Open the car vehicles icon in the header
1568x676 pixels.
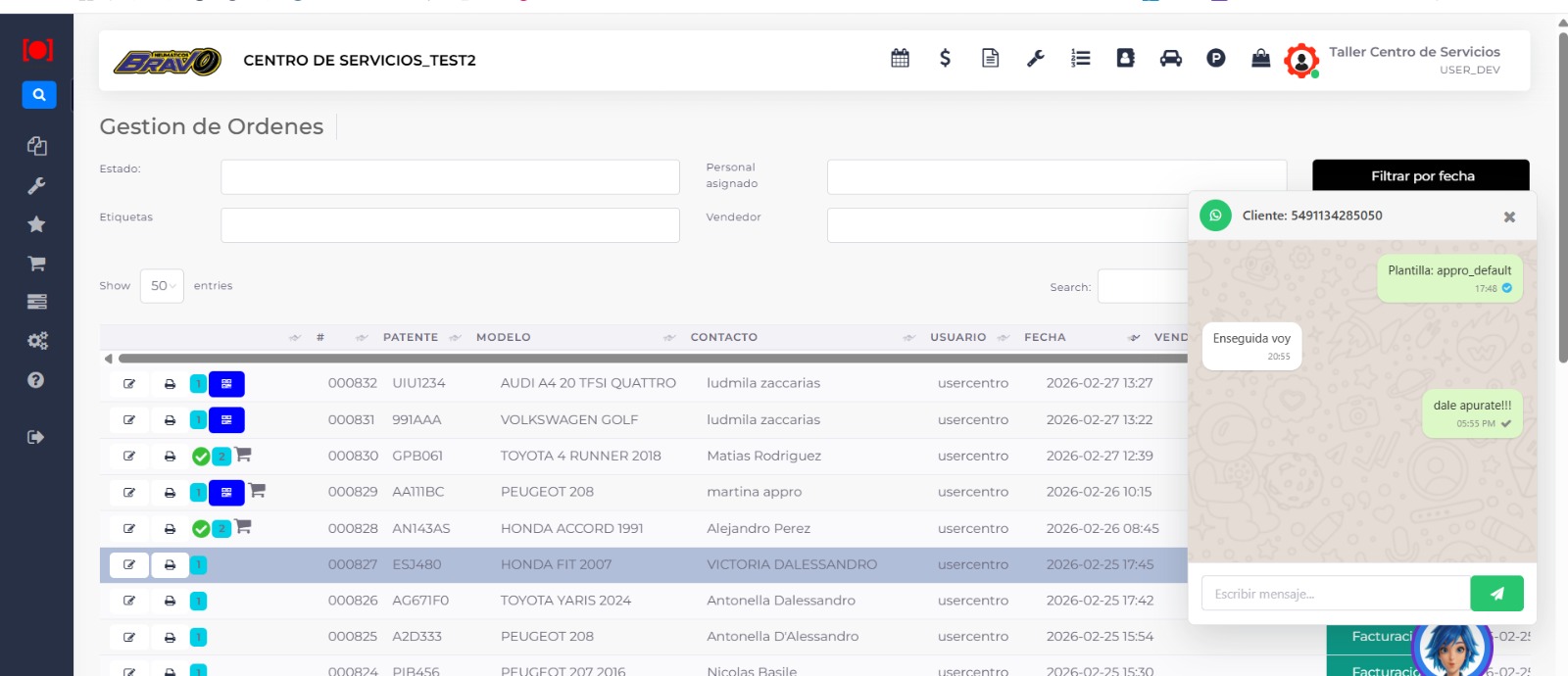[x=1170, y=59]
